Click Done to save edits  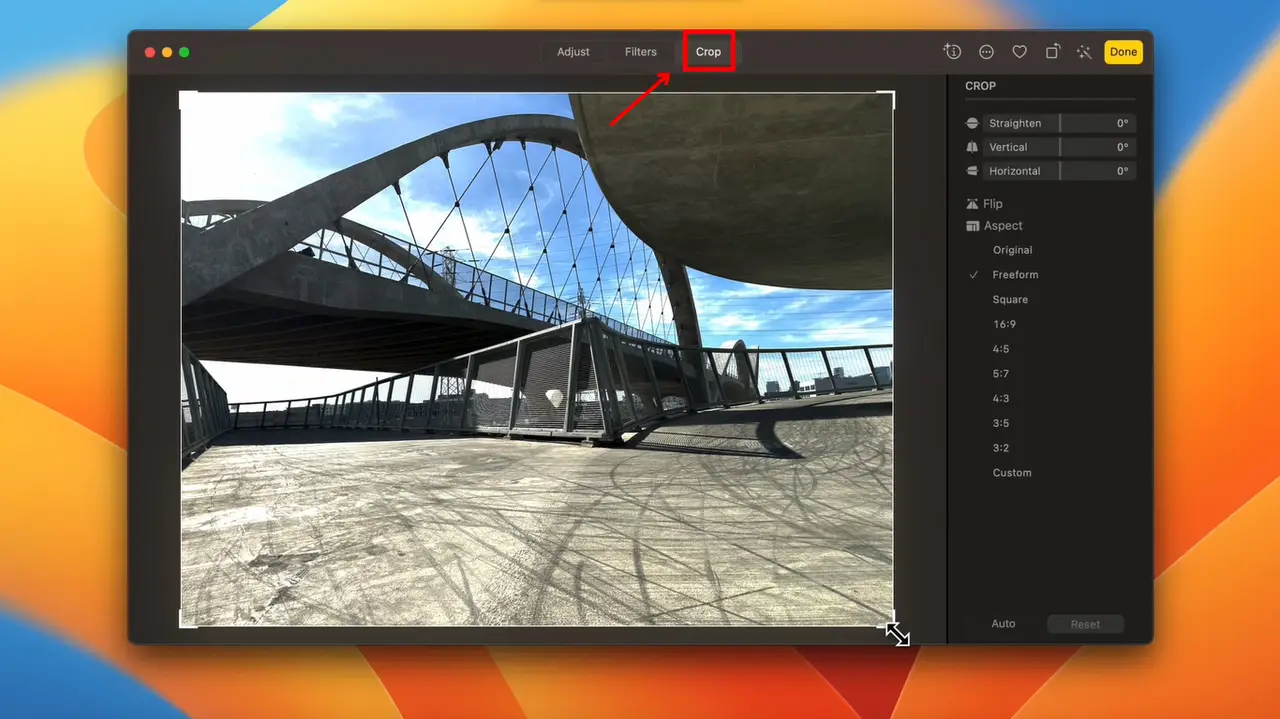tap(1123, 51)
